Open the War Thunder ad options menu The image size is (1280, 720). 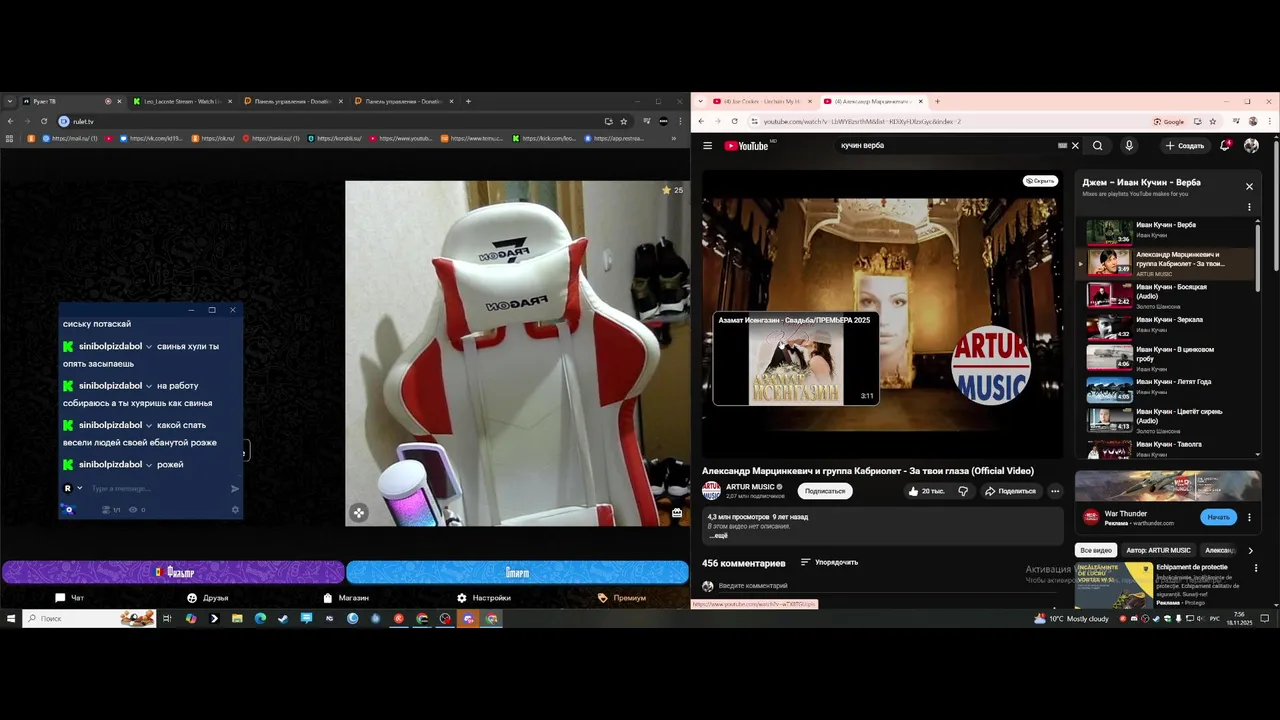tap(1249, 517)
